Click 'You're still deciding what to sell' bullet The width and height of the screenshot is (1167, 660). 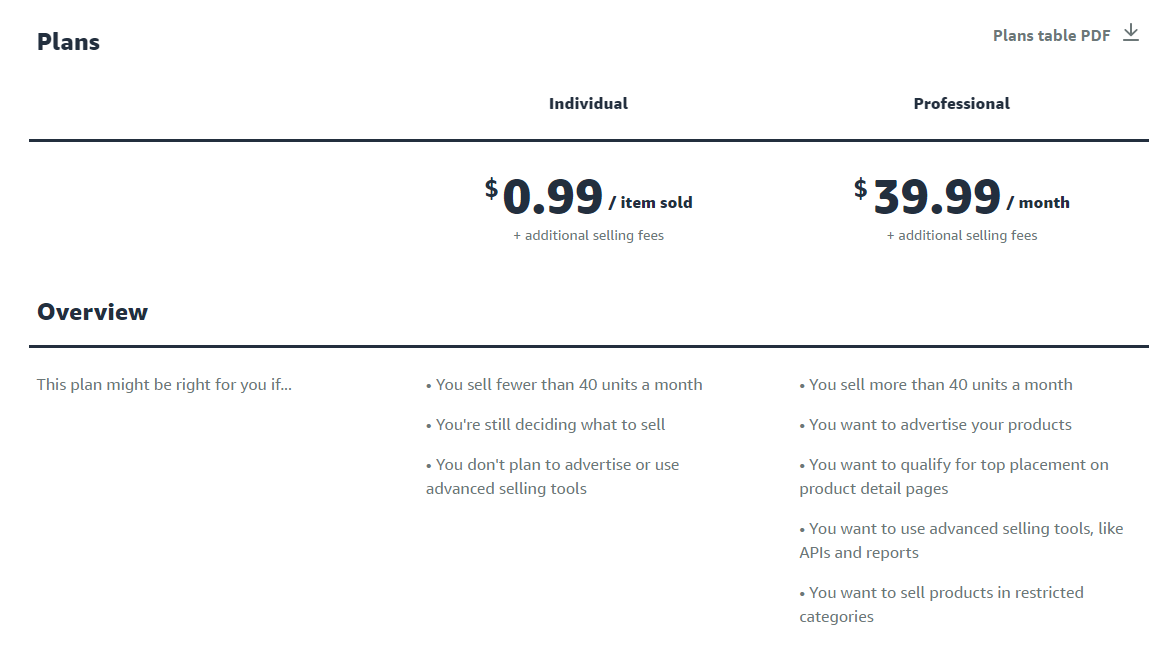pyautogui.click(x=546, y=425)
